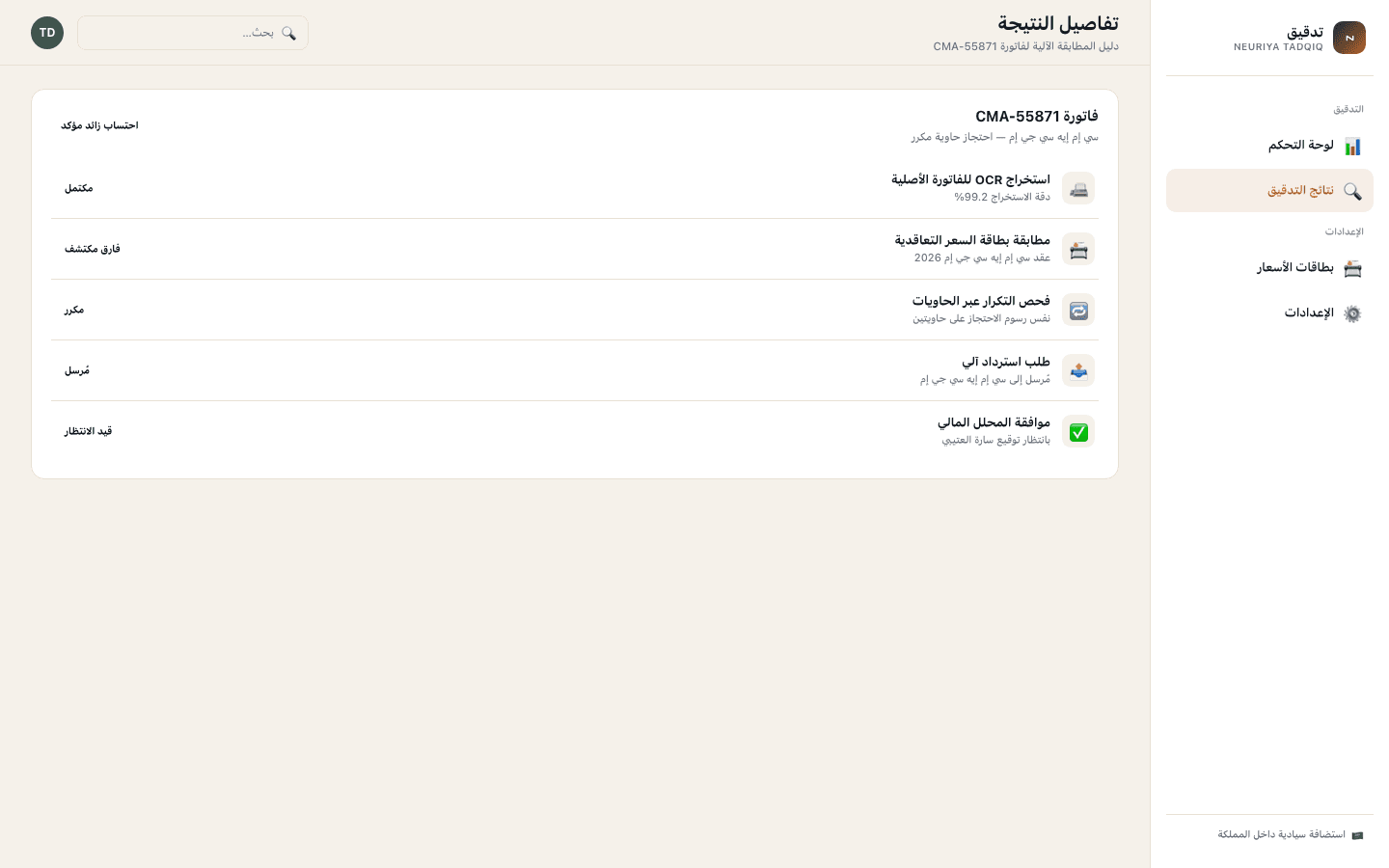Viewport: 1389px width, 868px height.
Task: Click the مطابقة بطاقة السعر التعاقدية title
Action: pos(972,240)
